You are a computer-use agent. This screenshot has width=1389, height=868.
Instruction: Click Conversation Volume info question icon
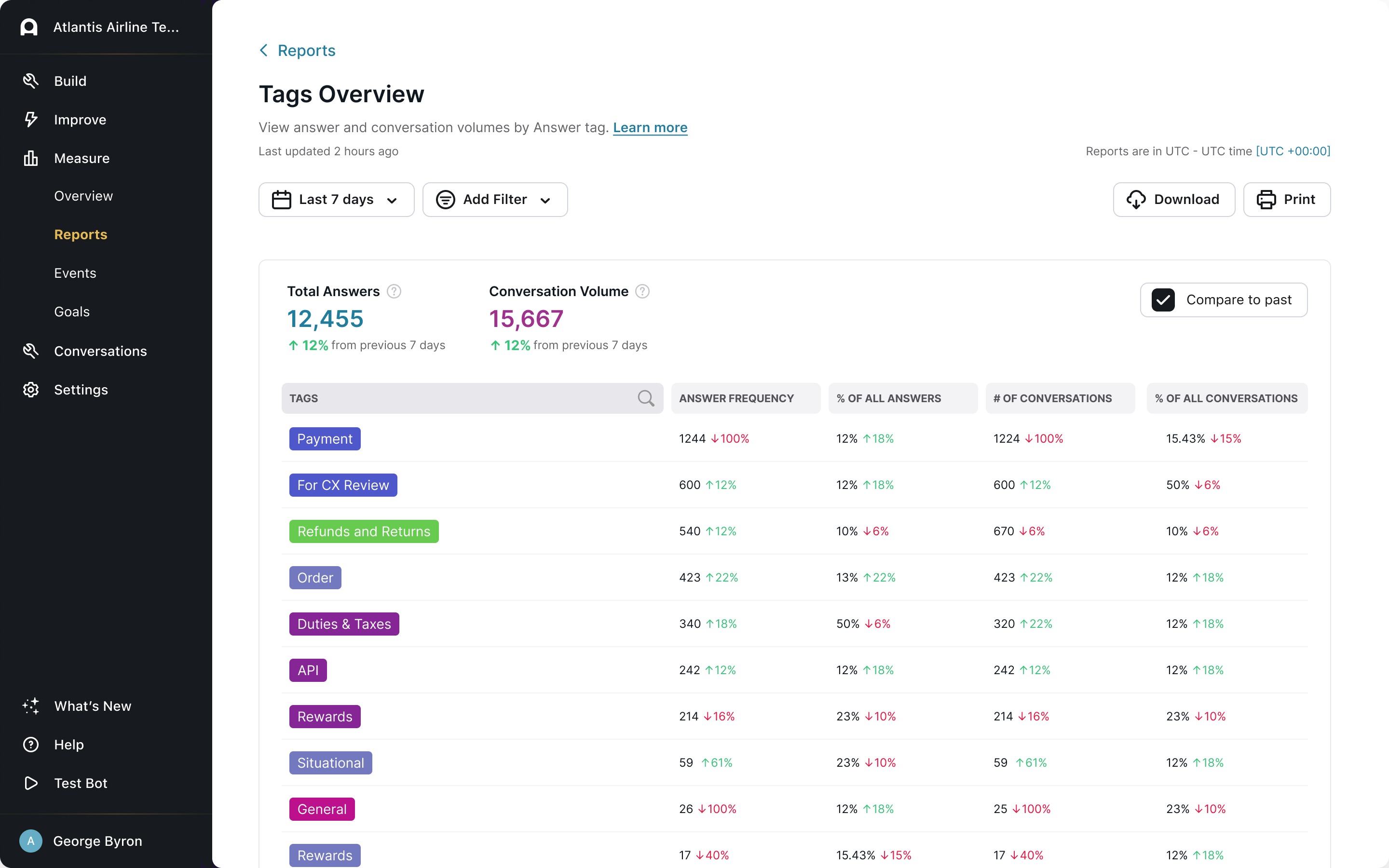pyautogui.click(x=642, y=292)
